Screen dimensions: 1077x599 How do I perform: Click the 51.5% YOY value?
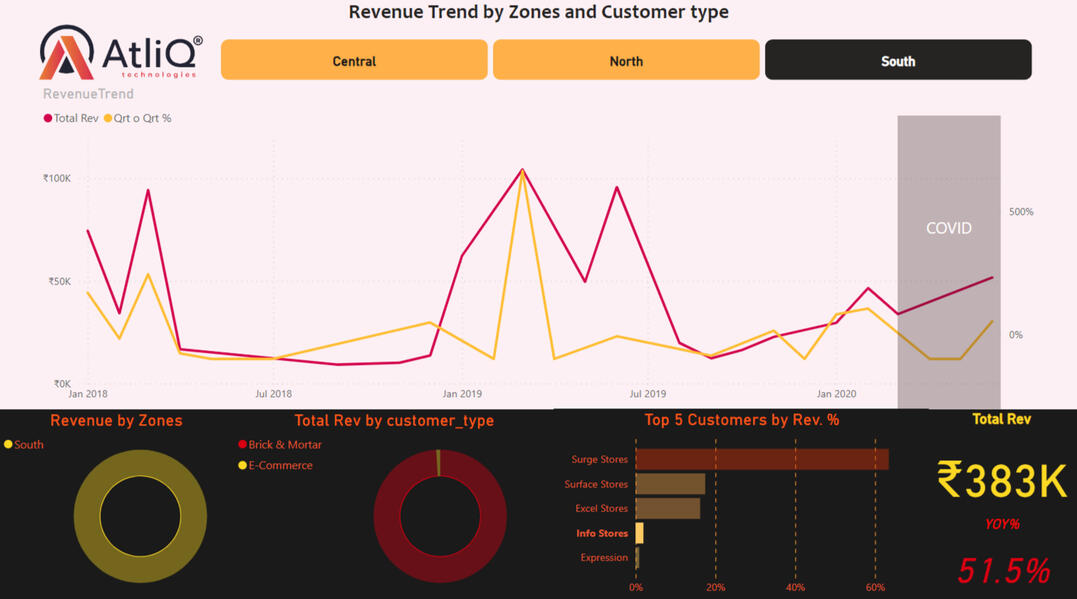click(x=1003, y=571)
